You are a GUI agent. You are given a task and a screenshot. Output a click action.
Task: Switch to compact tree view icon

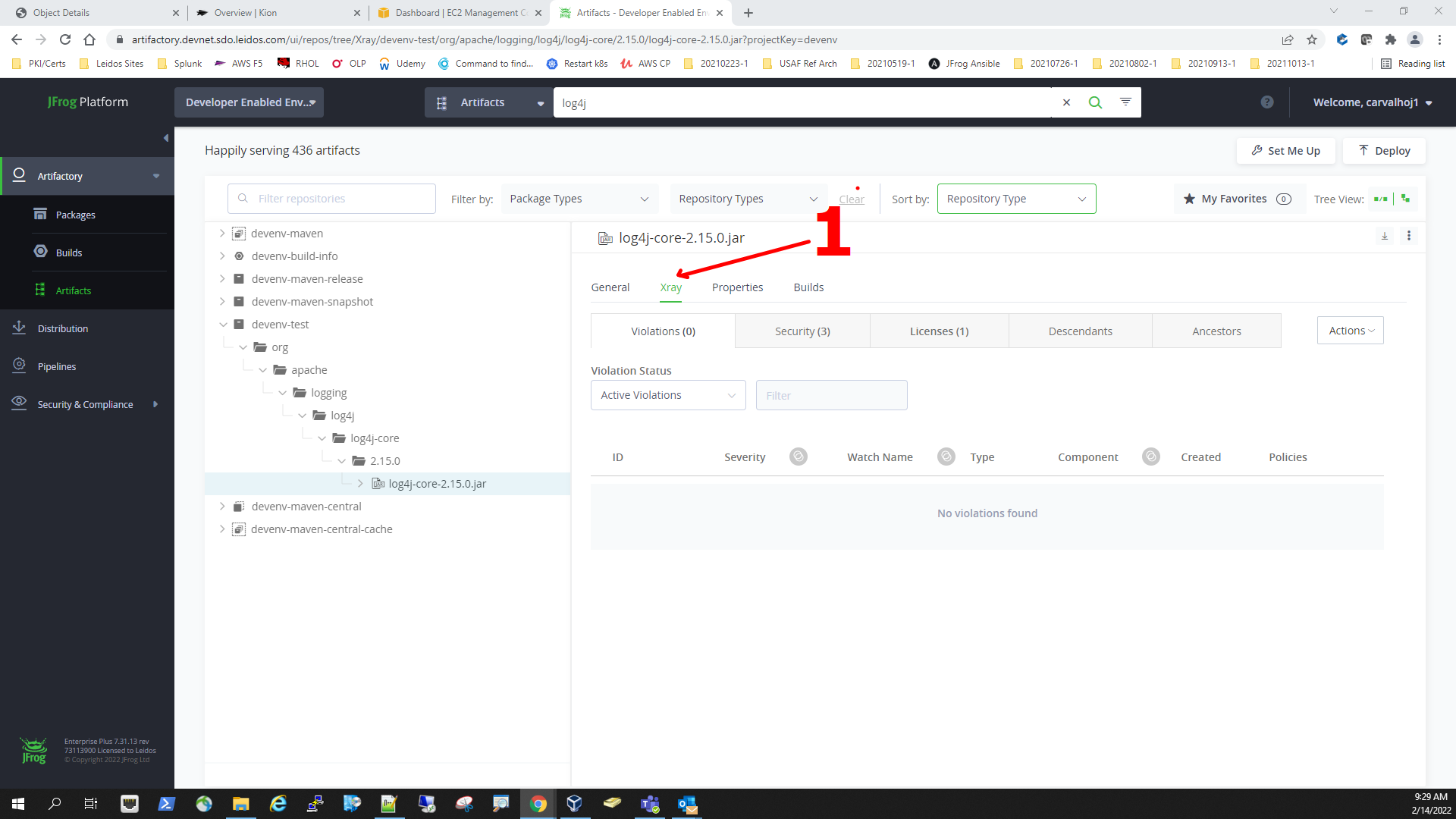click(1406, 199)
